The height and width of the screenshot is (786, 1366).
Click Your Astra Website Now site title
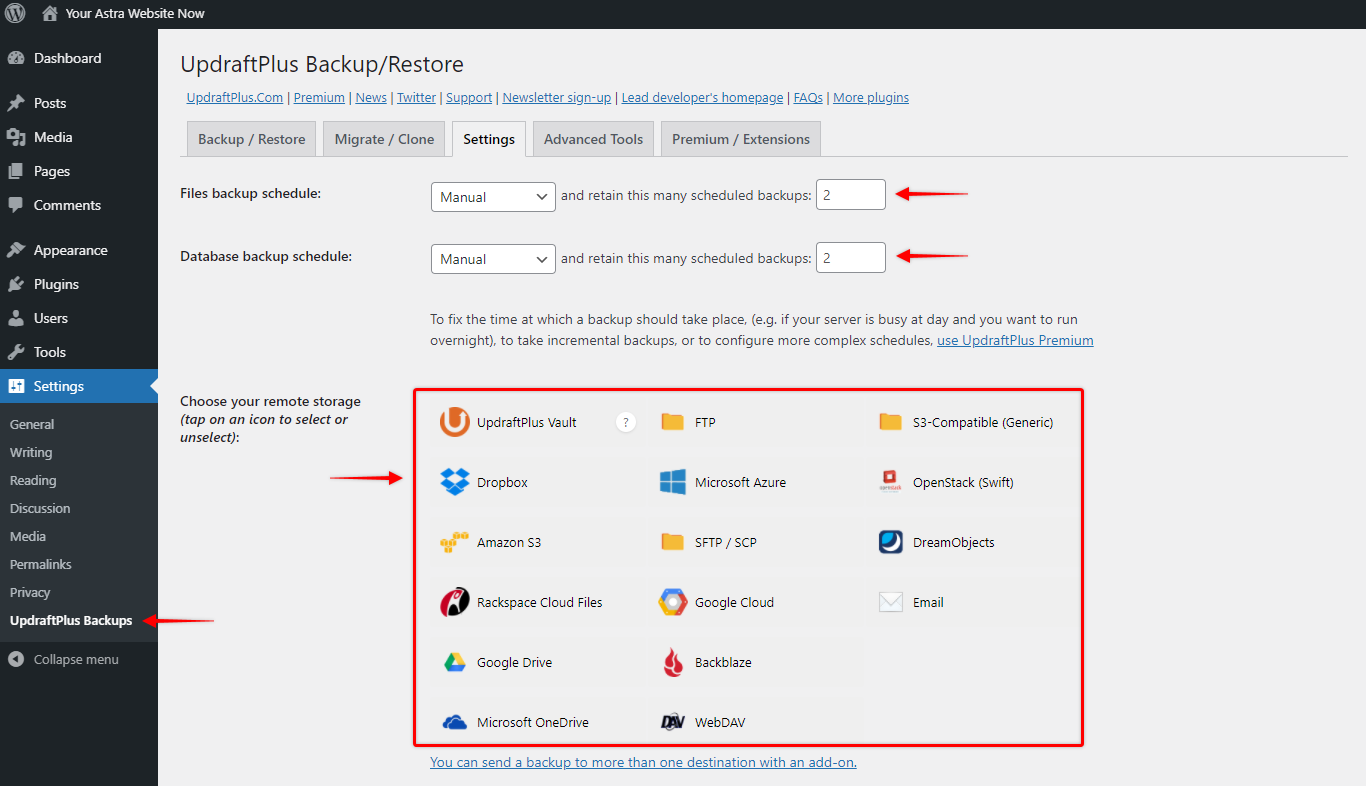click(x=135, y=14)
